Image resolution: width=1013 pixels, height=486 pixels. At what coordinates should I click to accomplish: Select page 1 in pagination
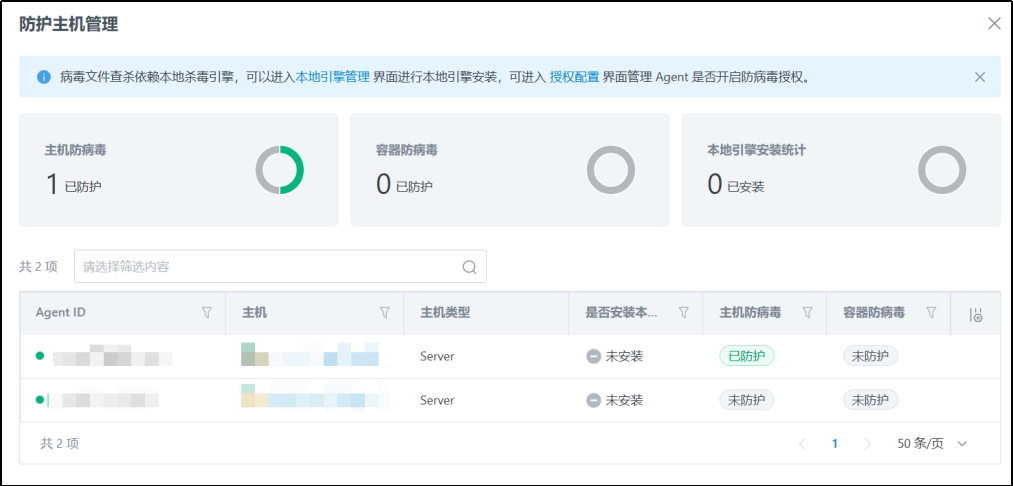(x=835, y=444)
